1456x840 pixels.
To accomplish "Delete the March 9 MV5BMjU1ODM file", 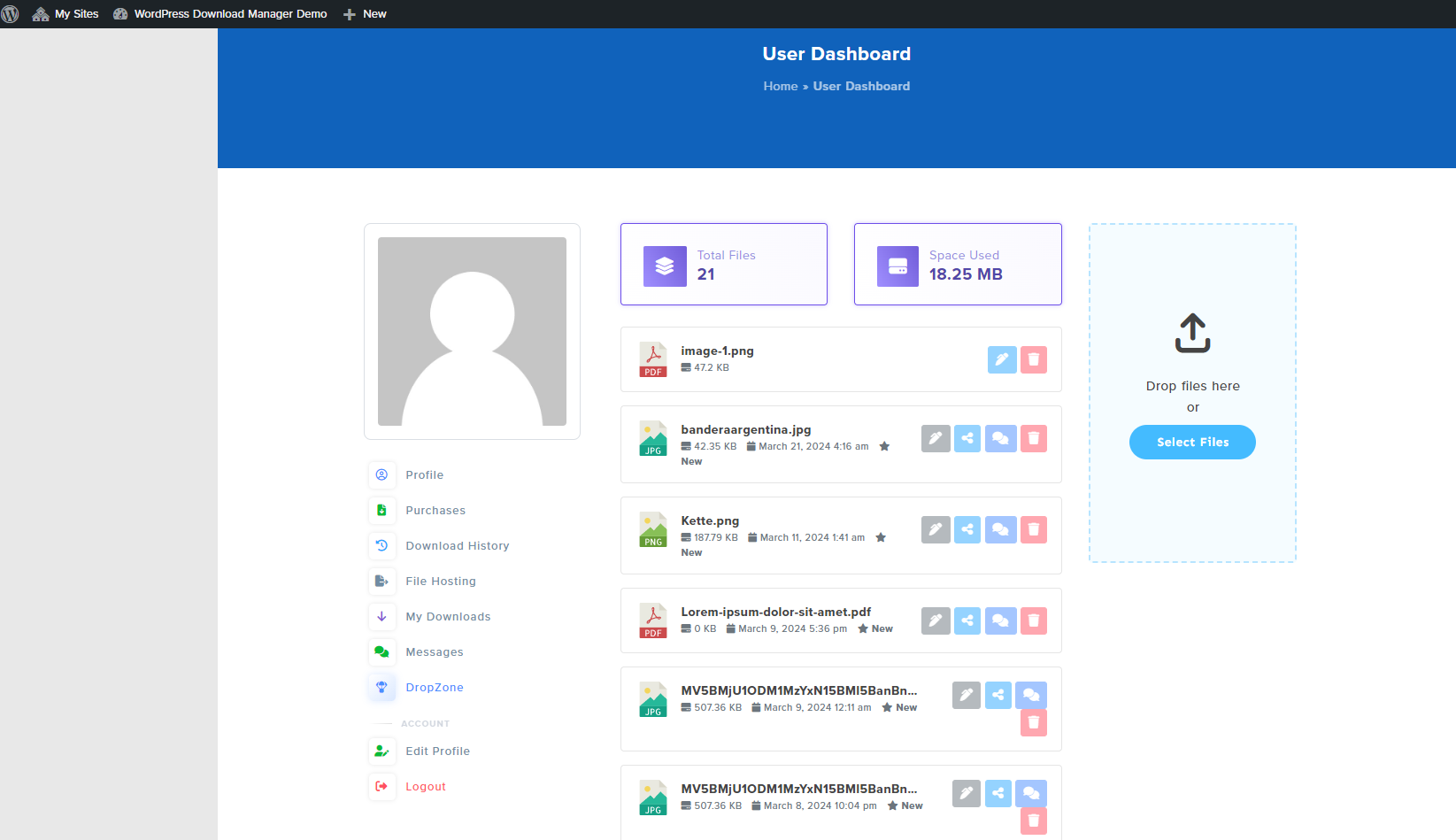I will coord(1033,722).
